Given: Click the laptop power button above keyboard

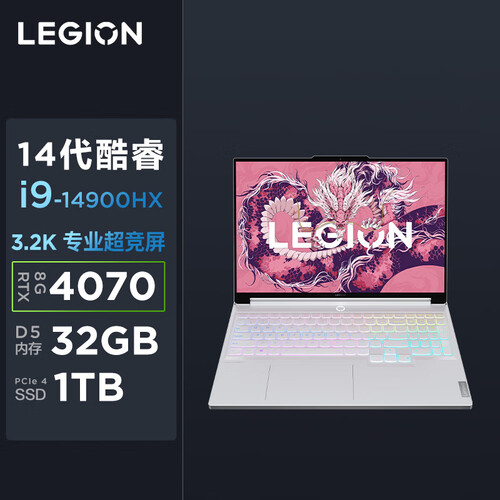Looking at the screenshot, I should 340,308.
